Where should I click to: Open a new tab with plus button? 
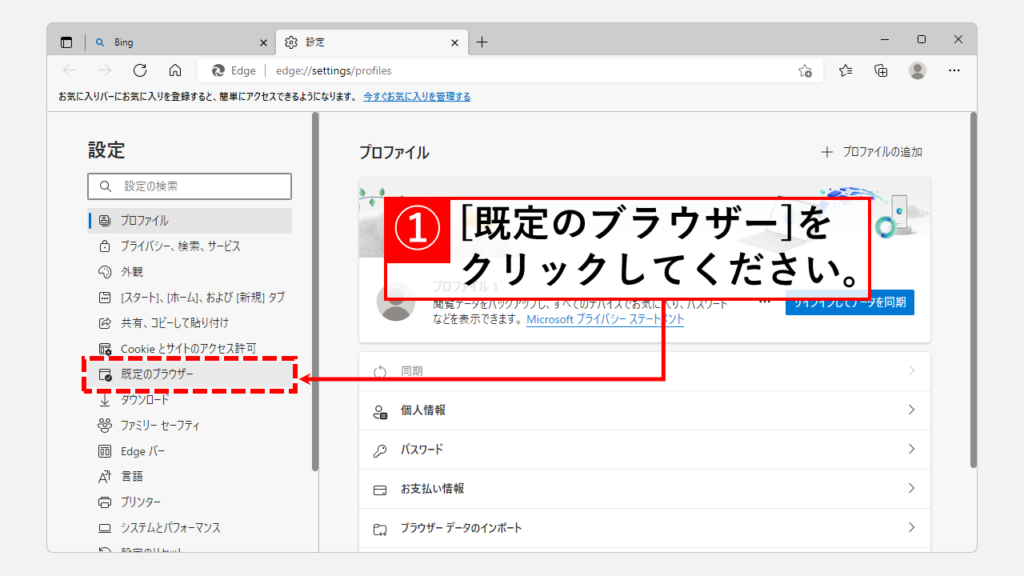482,42
